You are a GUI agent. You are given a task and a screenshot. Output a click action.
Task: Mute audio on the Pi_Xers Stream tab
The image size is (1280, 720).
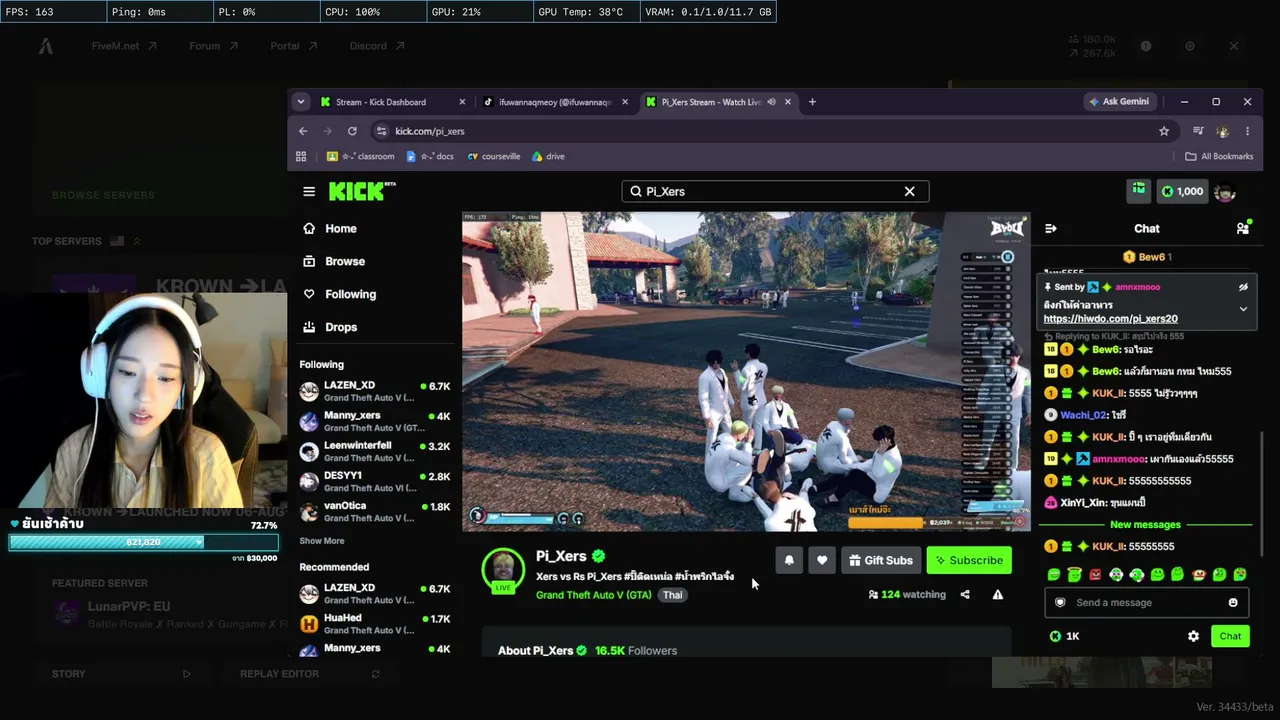[770, 102]
